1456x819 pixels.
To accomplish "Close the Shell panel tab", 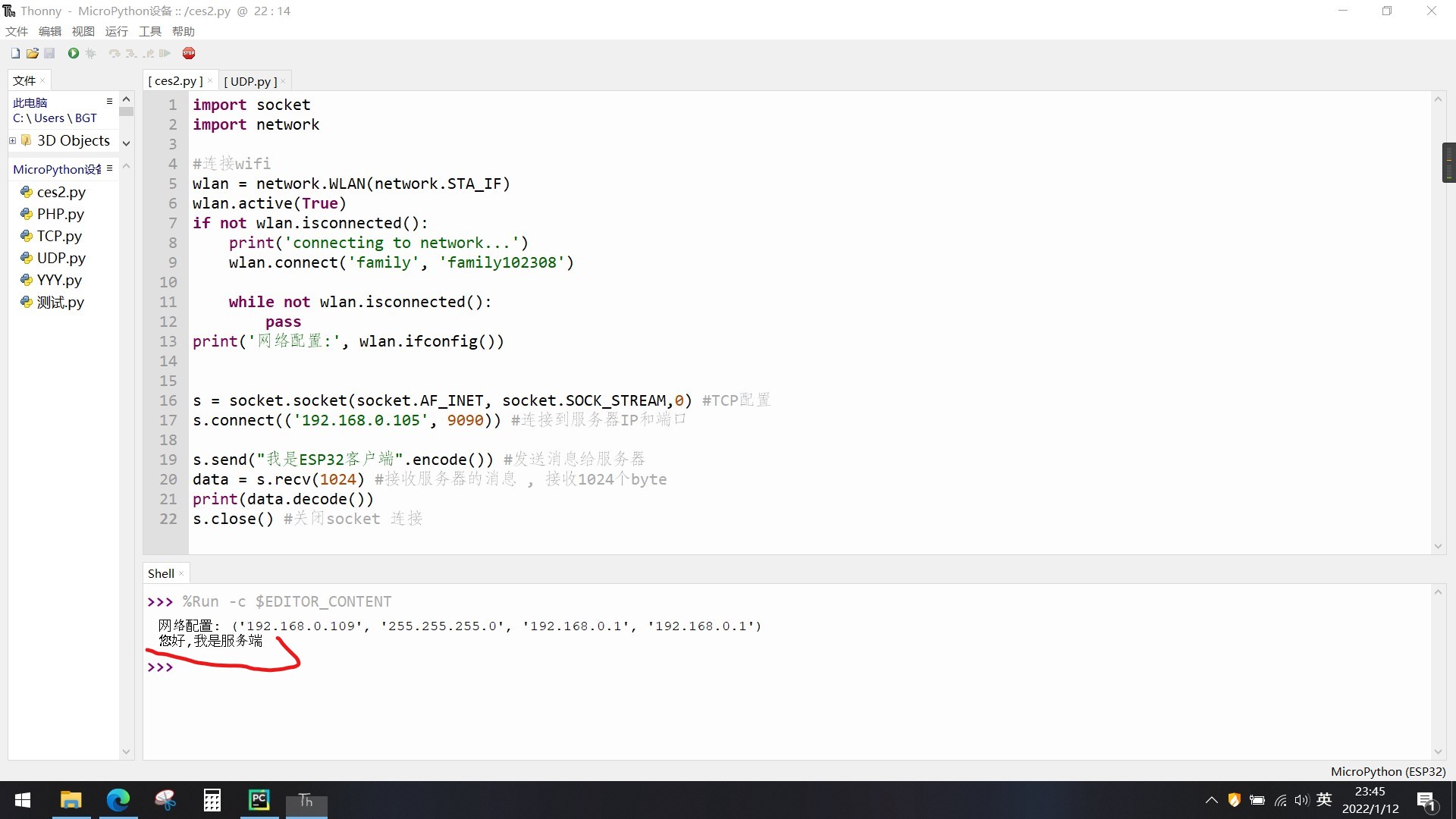I will coord(181,574).
